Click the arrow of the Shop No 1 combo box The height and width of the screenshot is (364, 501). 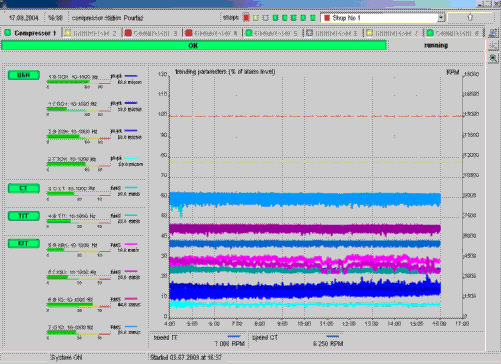[x=441, y=18]
